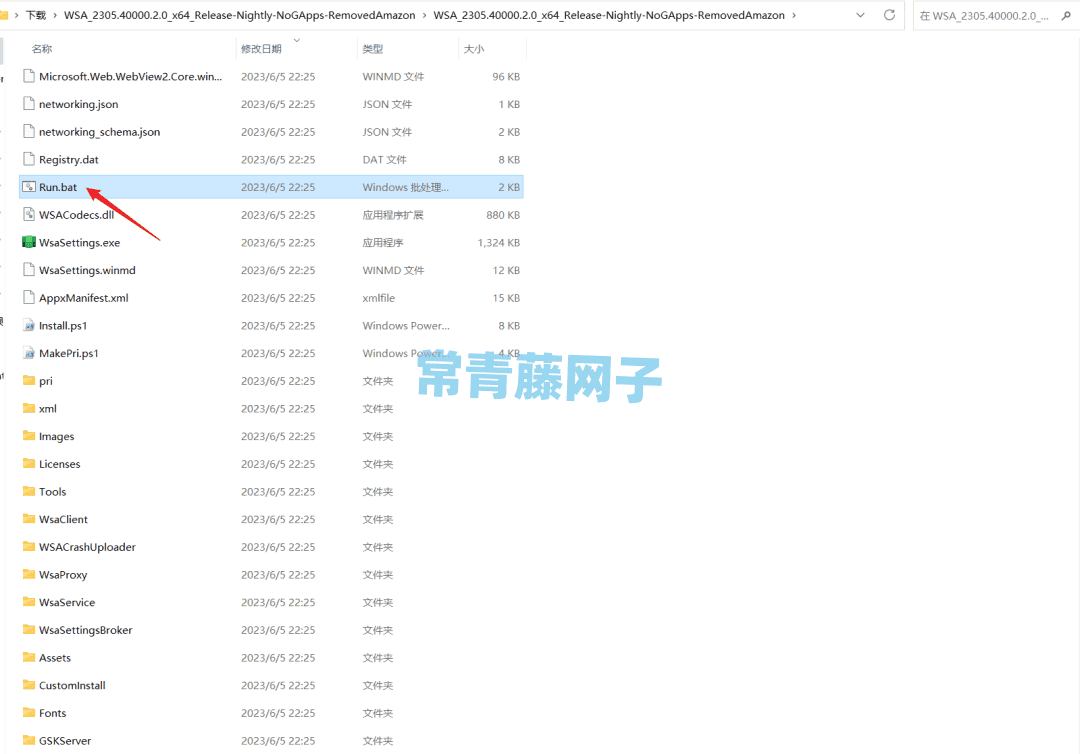1080x754 pixels.
Task: Click the Install.ps1 PowerShell script icon
Action: click(29, 326)
